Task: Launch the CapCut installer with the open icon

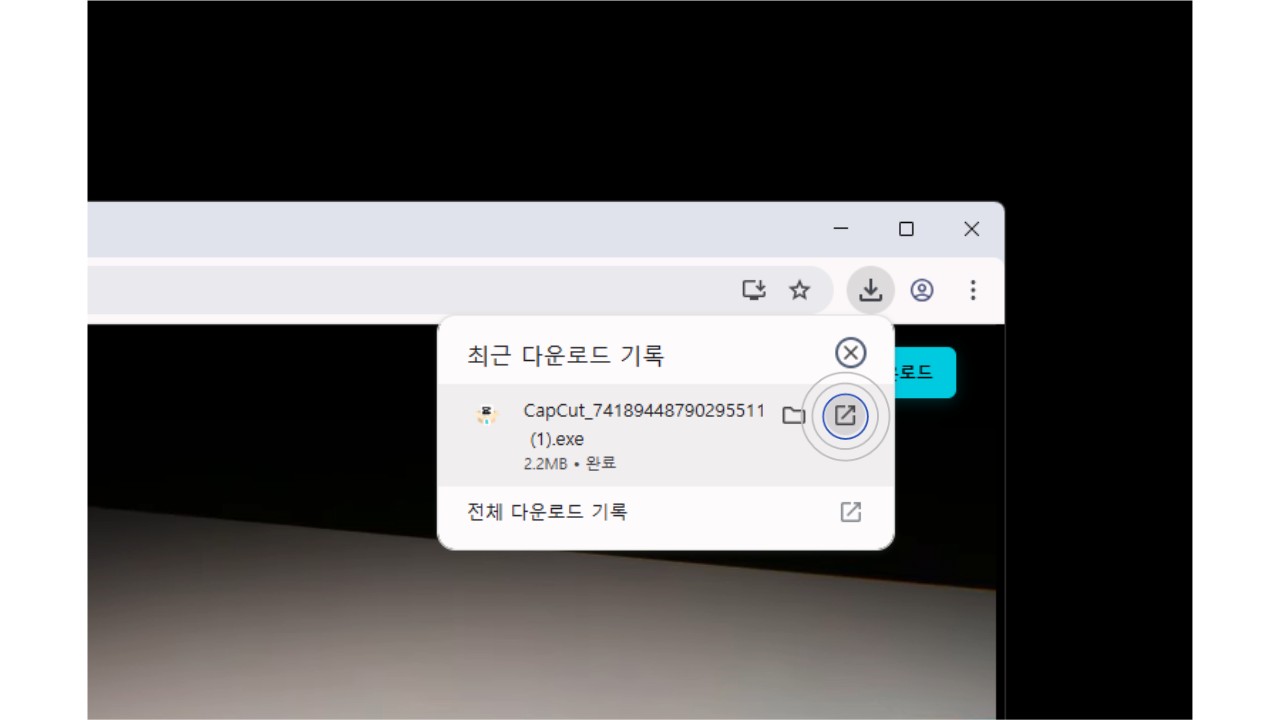Action: click(846, 416)
